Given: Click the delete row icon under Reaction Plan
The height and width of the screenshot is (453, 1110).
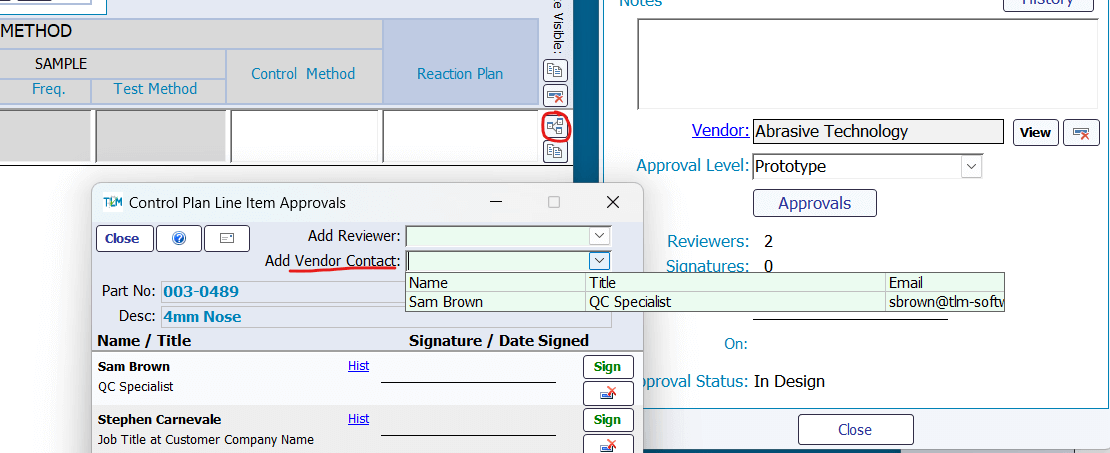Looking at the screenshot, I should [x=555, y=96].
